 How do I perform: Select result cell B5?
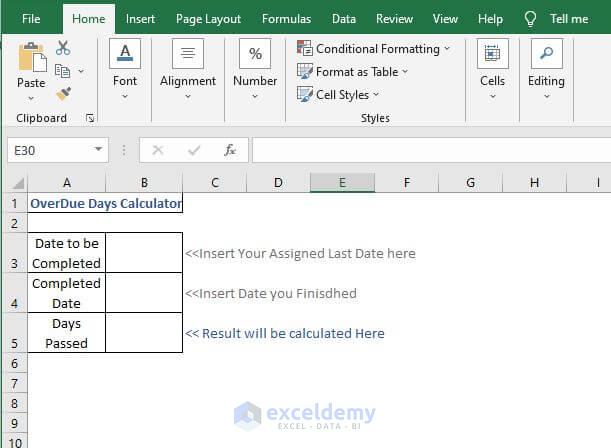144,333
